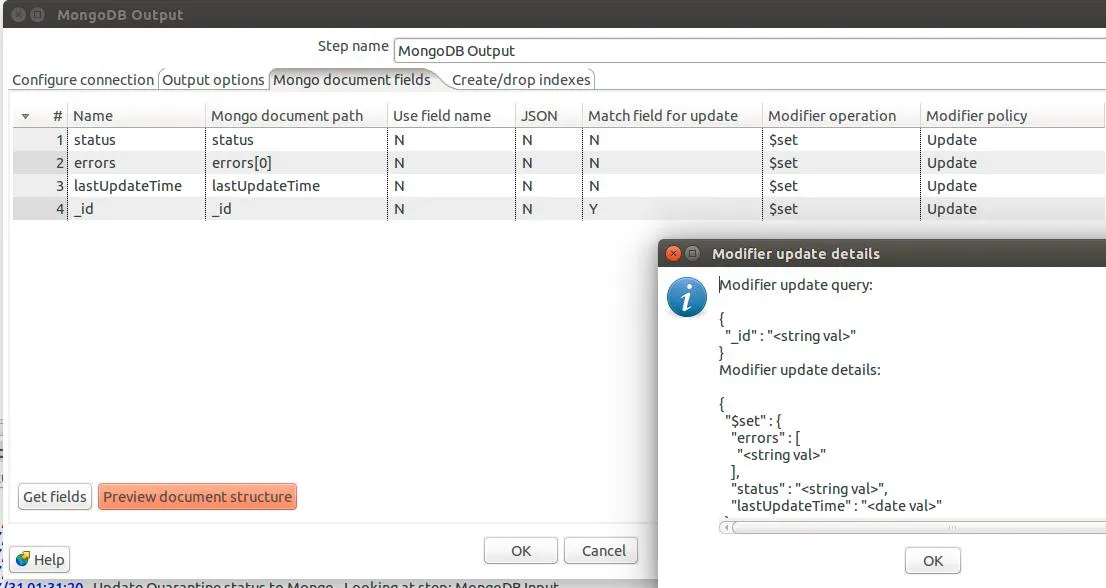Viewport: 1106px width, 588px height.
Task: Click OK in Modifier update details dialog
Action: click(932, 561)
